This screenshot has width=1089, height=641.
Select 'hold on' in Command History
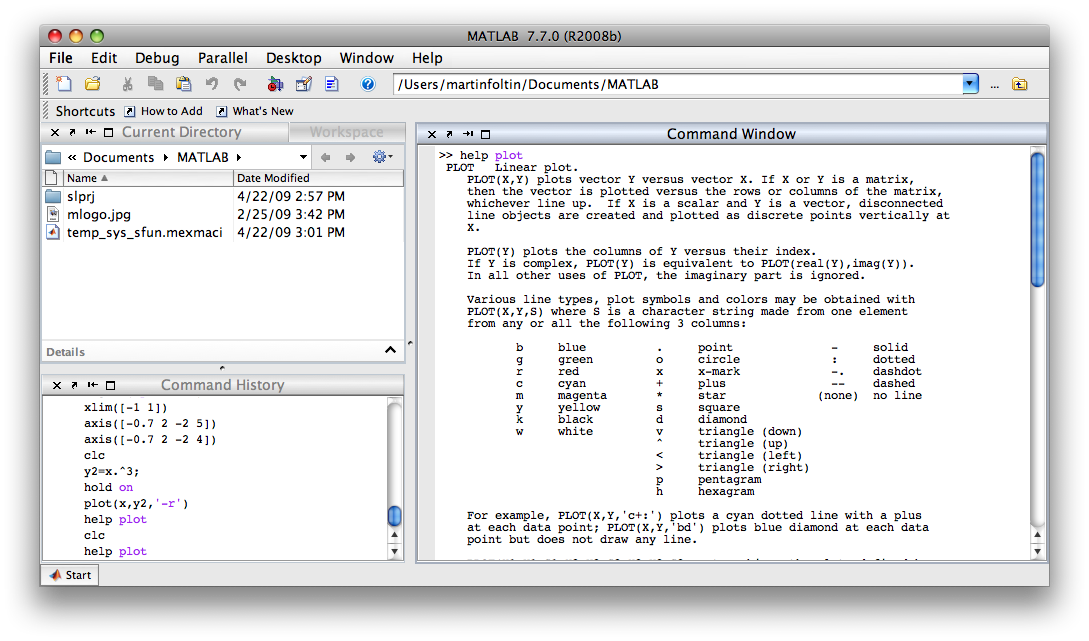pos(108,488)
